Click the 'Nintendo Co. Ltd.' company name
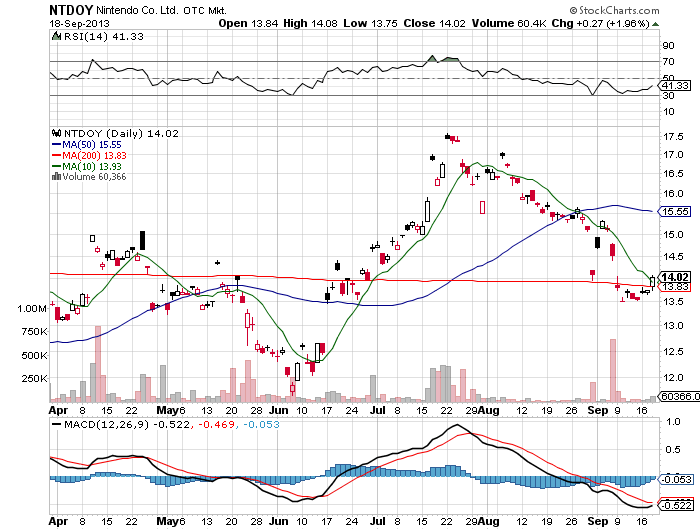This screenshot has height=530, width=700. coord(138,10)
